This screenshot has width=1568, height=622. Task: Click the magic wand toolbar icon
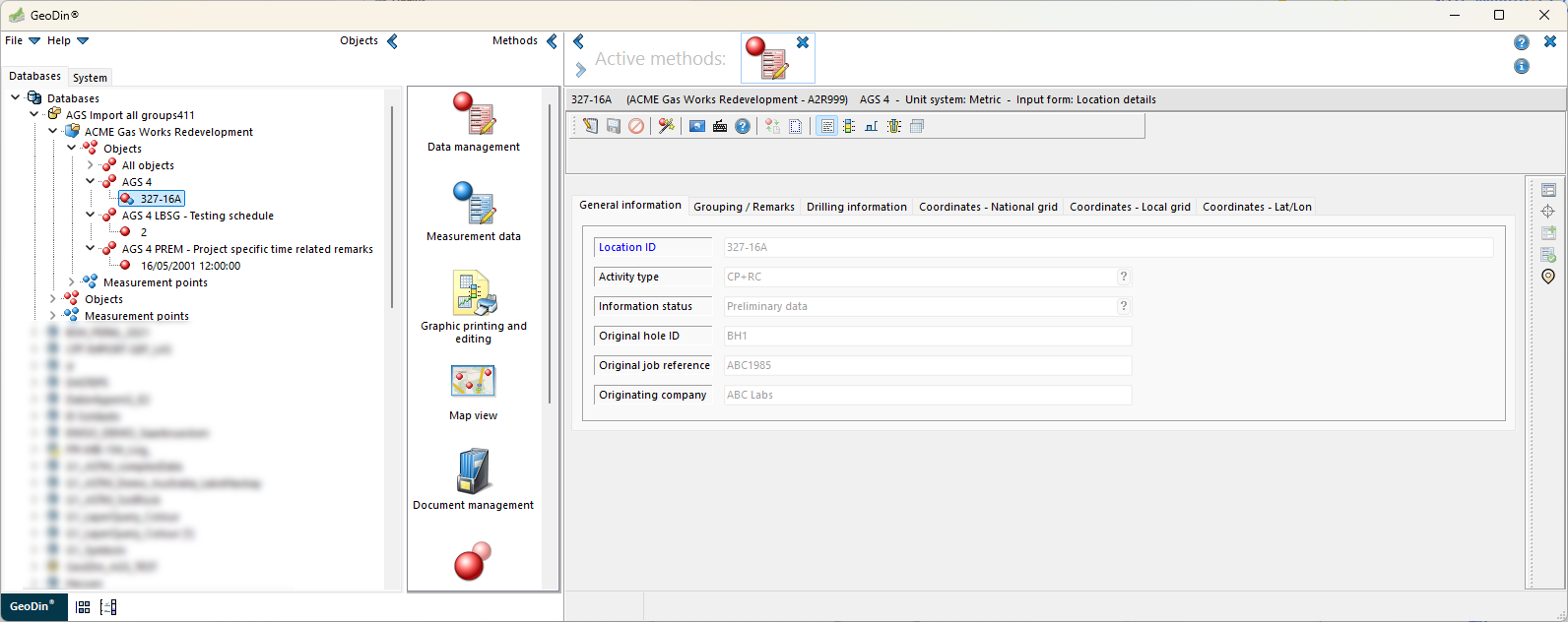coord(667,126)
